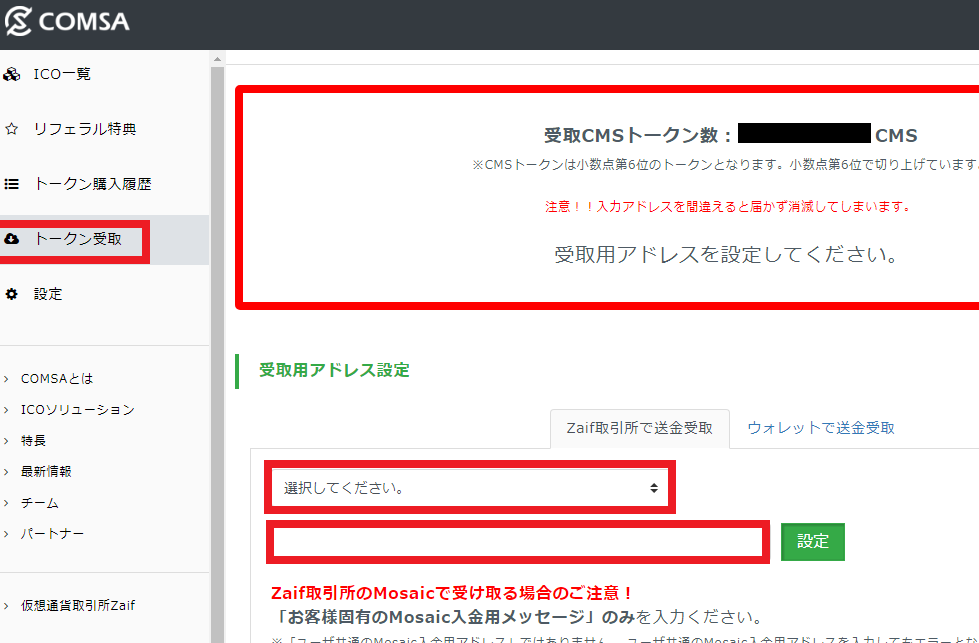Open the 特長 link
This screenshot has width=979, height=643.
[x=33, y=441]
